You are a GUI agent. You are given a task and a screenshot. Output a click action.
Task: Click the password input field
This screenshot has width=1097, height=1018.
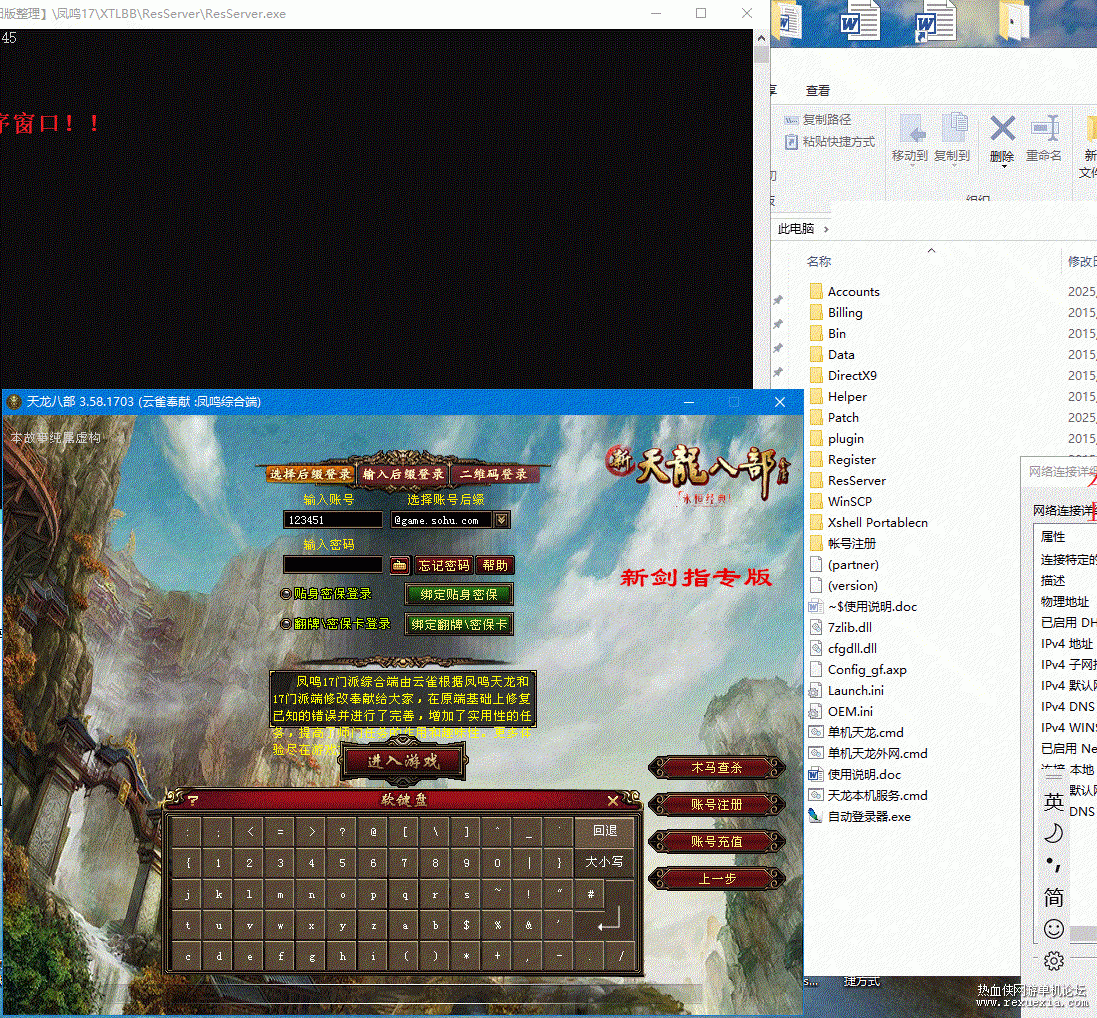click(x=333, y=565)
